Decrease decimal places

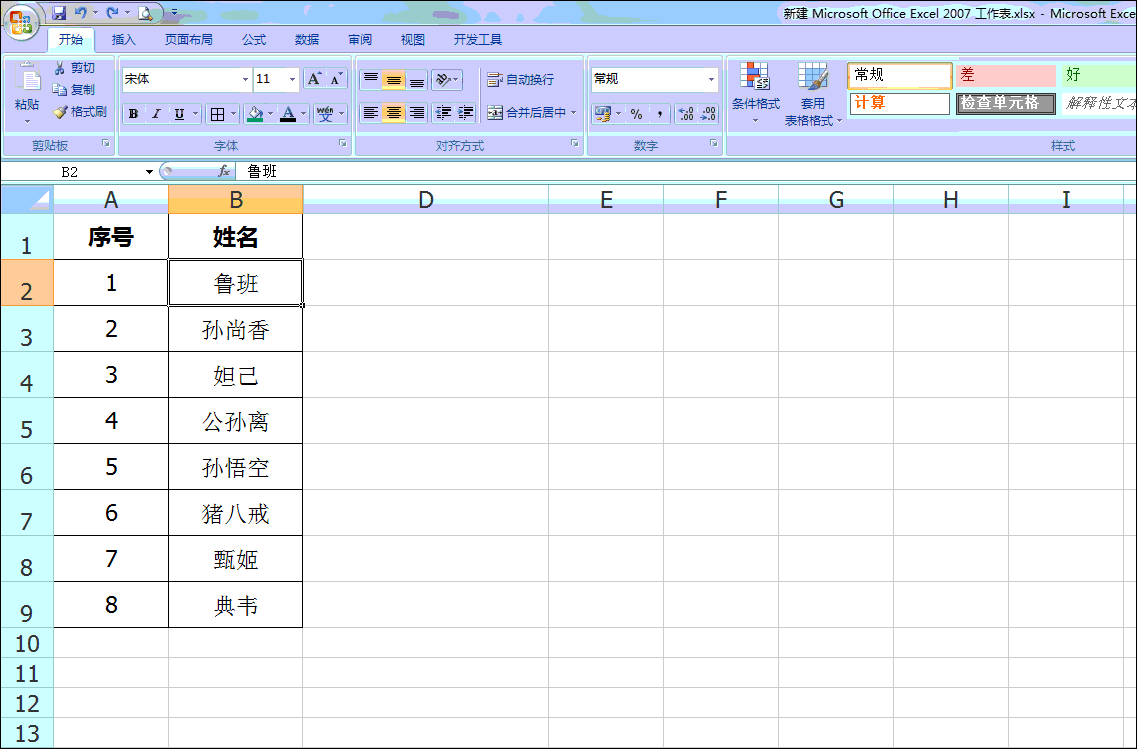tap(708, 114)
